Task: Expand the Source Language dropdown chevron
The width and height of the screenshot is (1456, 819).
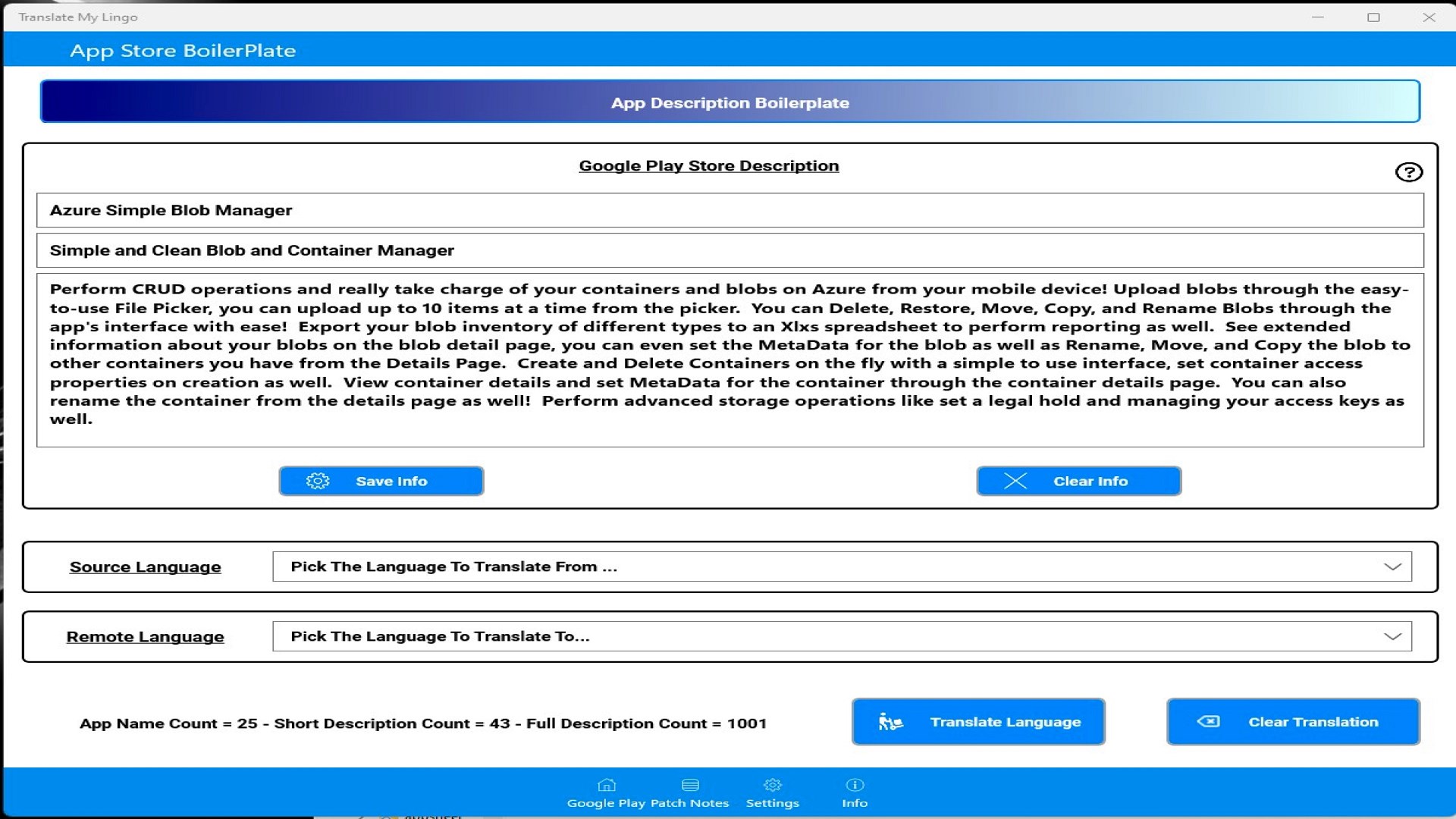Action: click(1392, 566)
